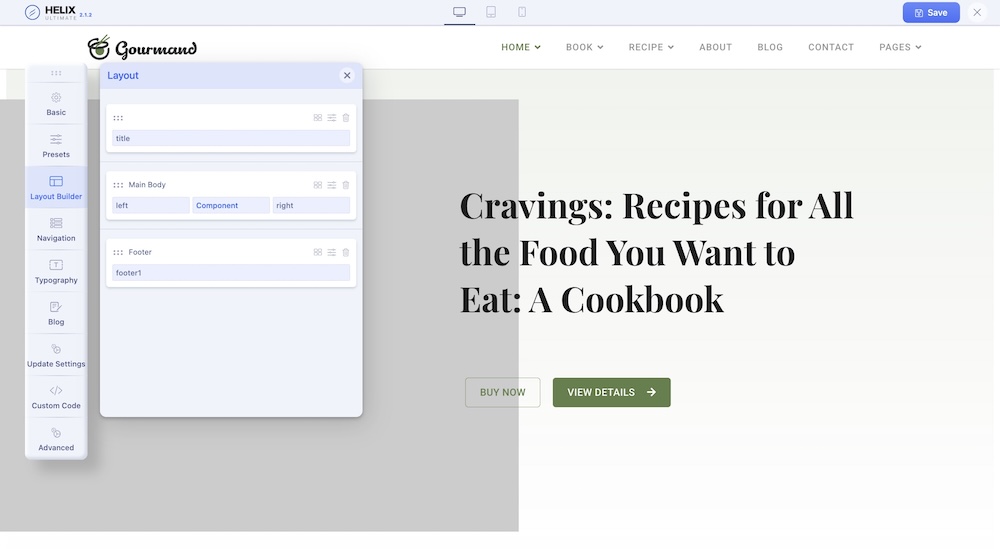This screenshot has width=1000, height=549.
Task: Open the Home menu dropdown
Action: coord(520,47)
